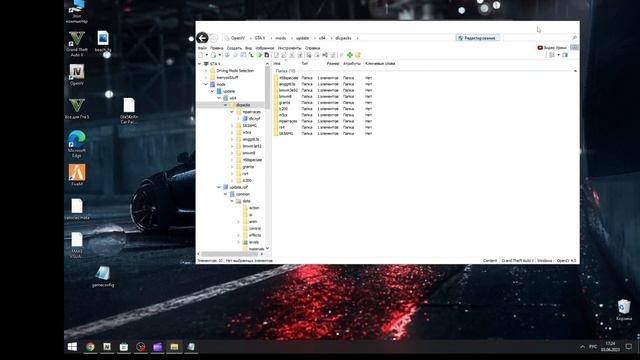Open the view mode dropdown arrow
This screenshot has height=360, width=640.
[x=558, y=55]
